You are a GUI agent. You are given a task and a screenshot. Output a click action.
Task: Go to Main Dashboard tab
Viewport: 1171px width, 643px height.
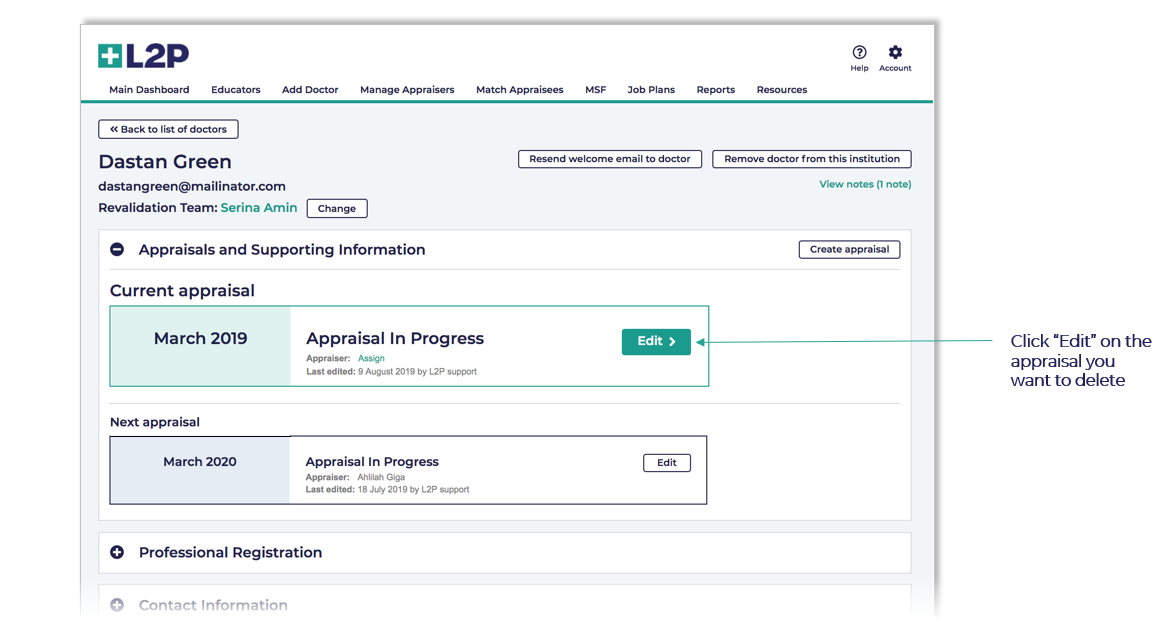click(149, 90)
